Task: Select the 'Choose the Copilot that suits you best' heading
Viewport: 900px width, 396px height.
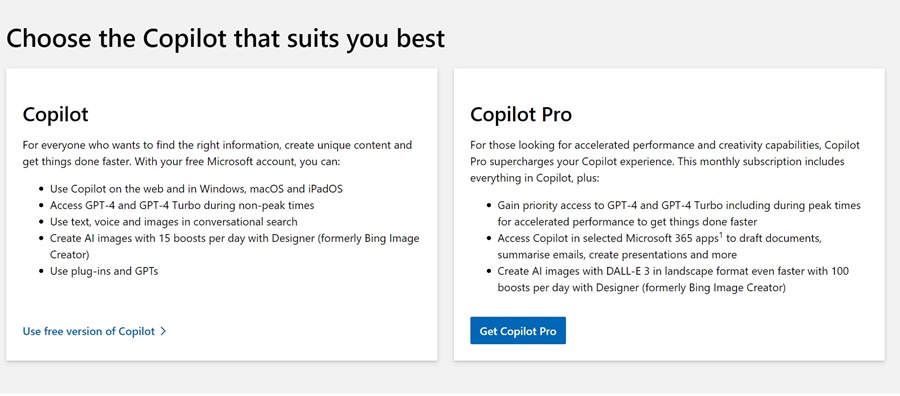Action: pos(226,38)
